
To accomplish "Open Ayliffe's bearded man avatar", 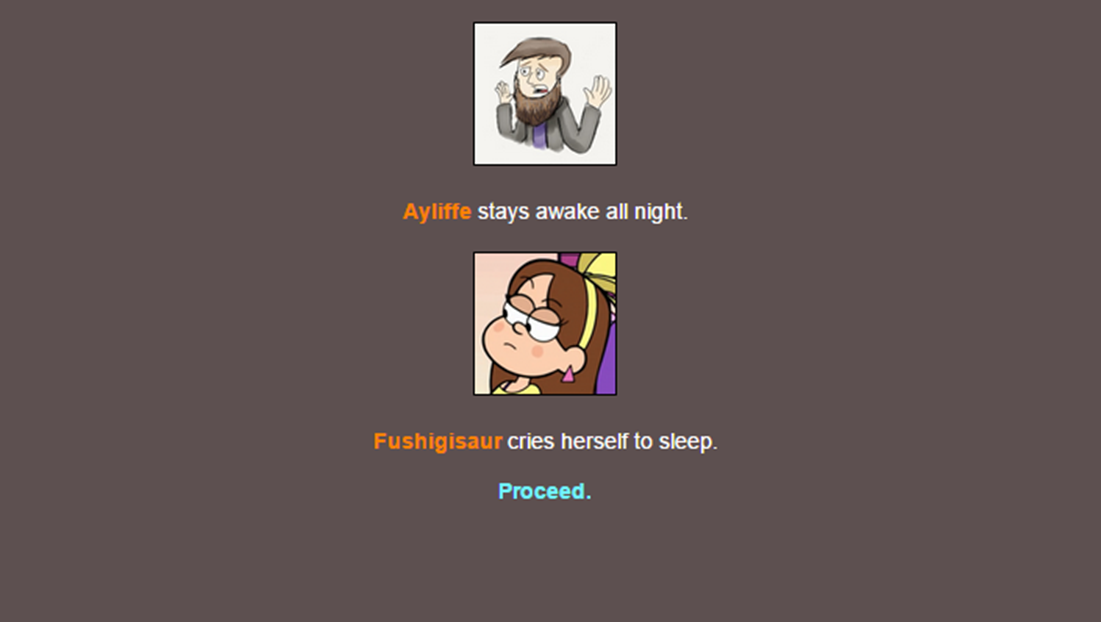I will 545,94.
